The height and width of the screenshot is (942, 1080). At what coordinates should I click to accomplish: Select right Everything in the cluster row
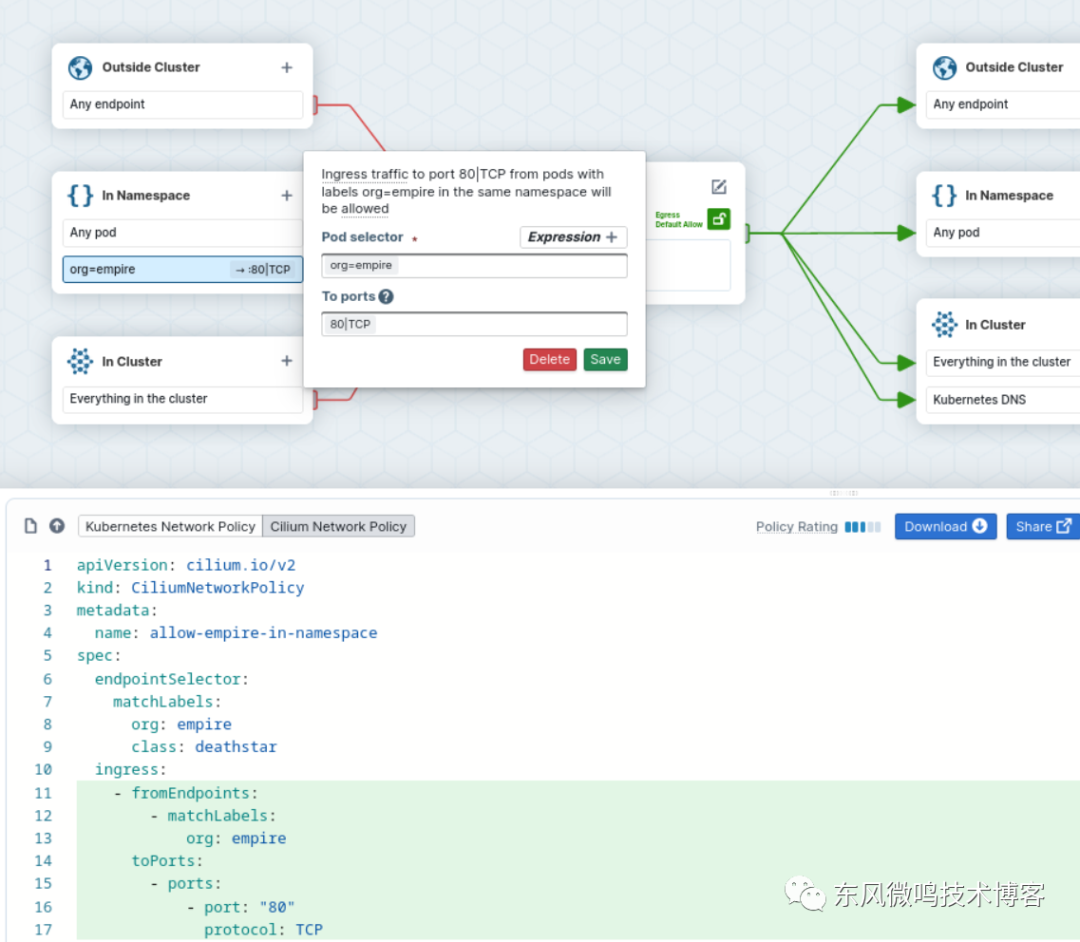1003,362
